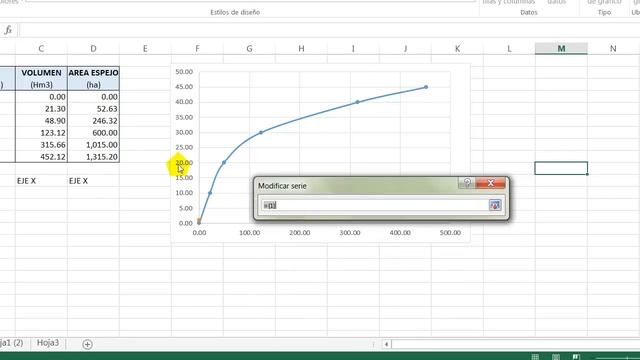
Task: Click the chart's last data point near 45.00
Action: tap(426, 87)
